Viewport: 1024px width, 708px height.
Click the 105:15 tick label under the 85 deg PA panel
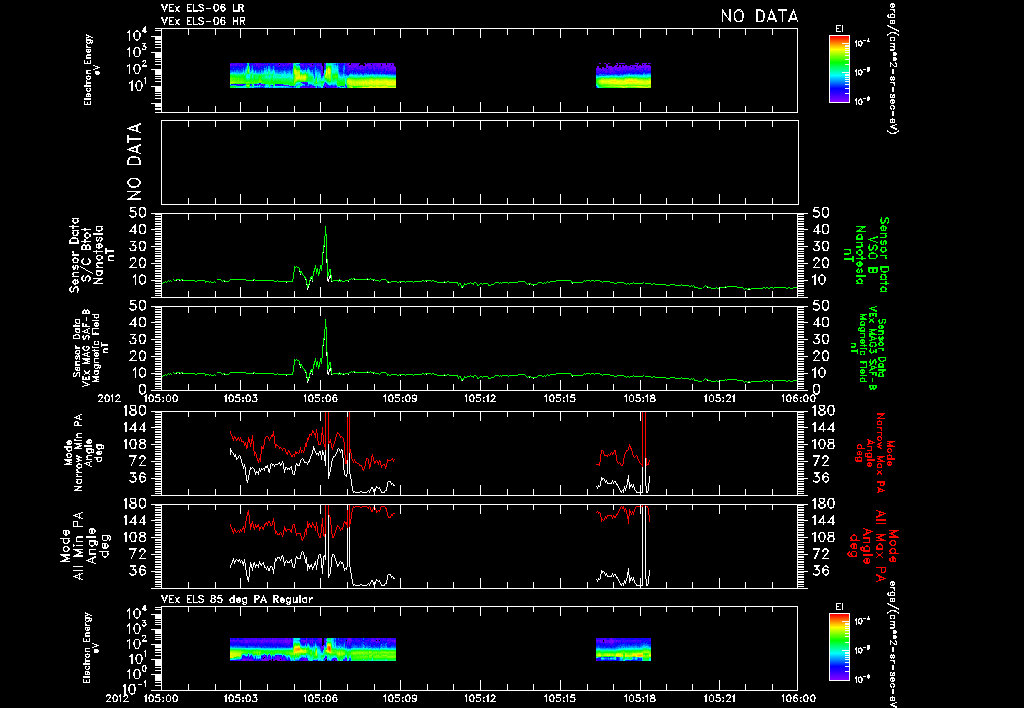(x=559, y=698)
